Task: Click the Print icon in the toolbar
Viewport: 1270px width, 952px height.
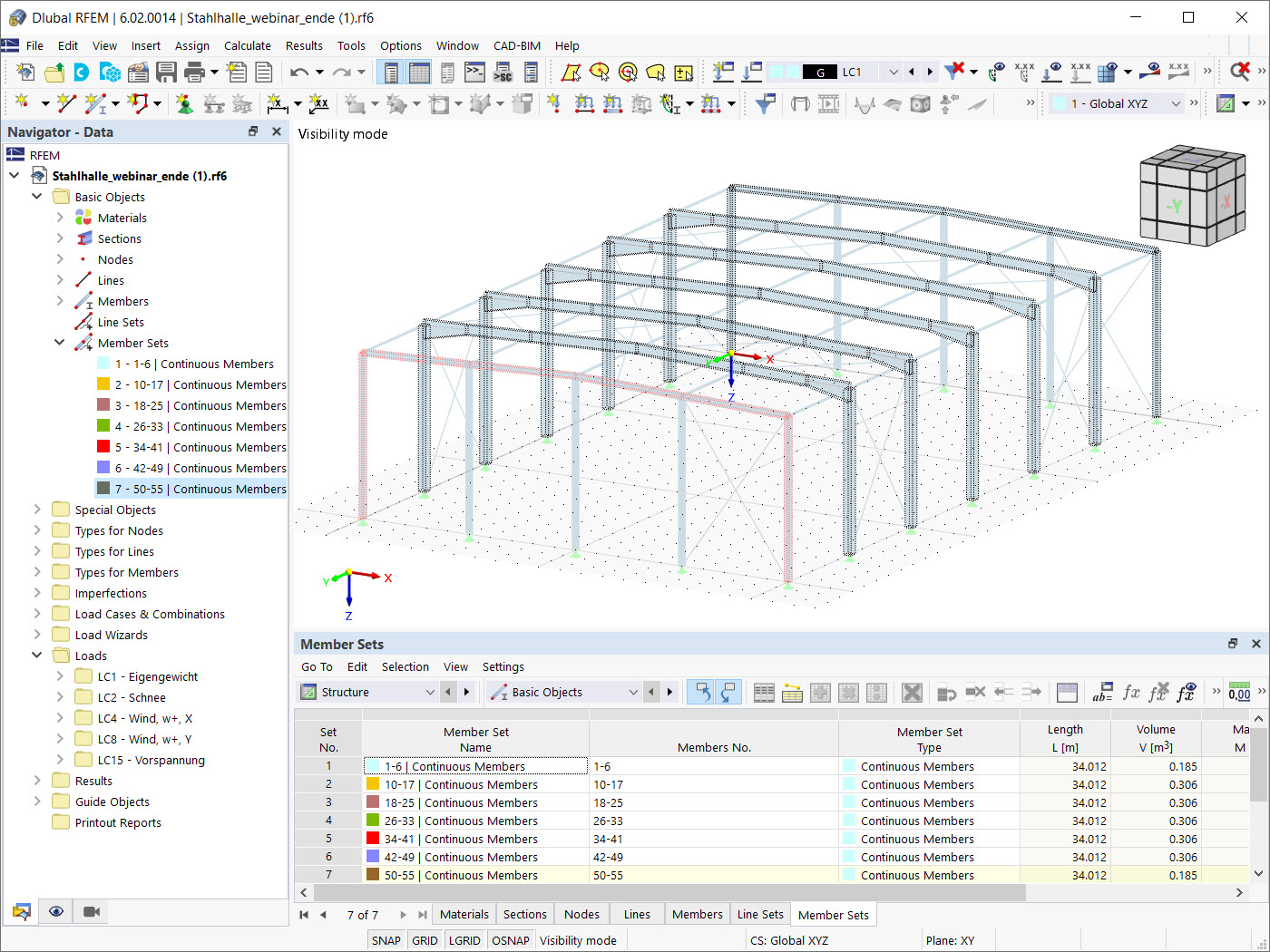Action: 194,73
